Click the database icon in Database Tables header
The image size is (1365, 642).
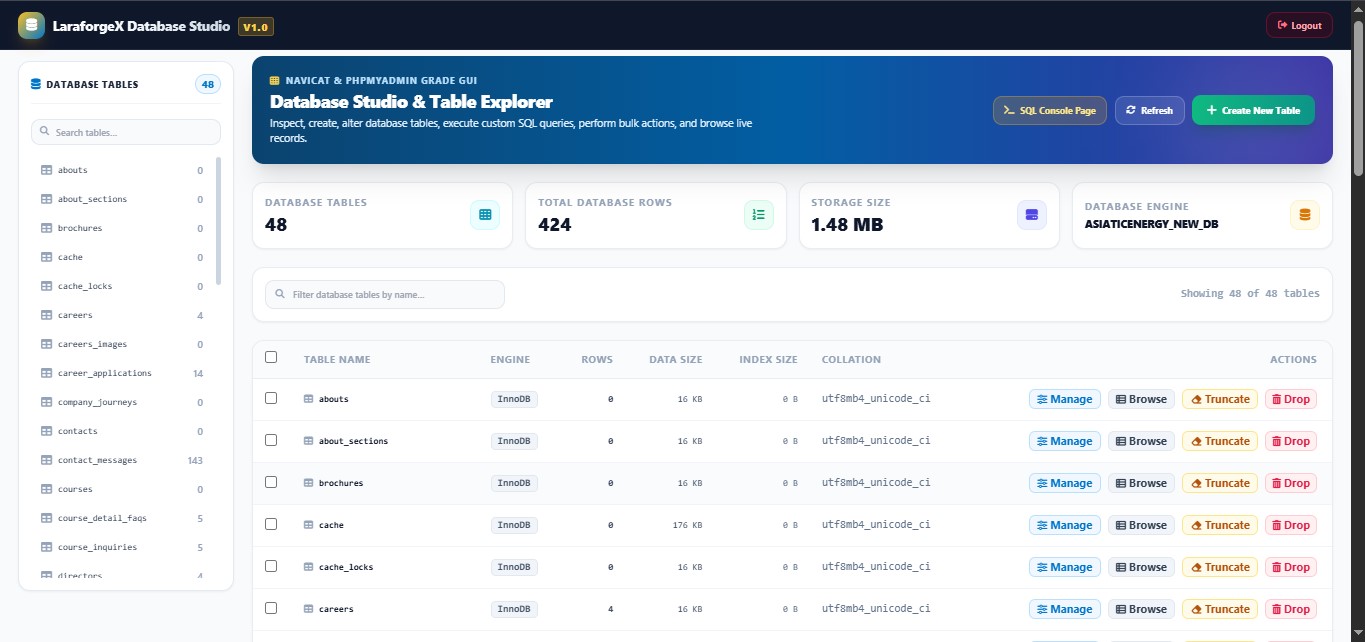pos(36,84)
